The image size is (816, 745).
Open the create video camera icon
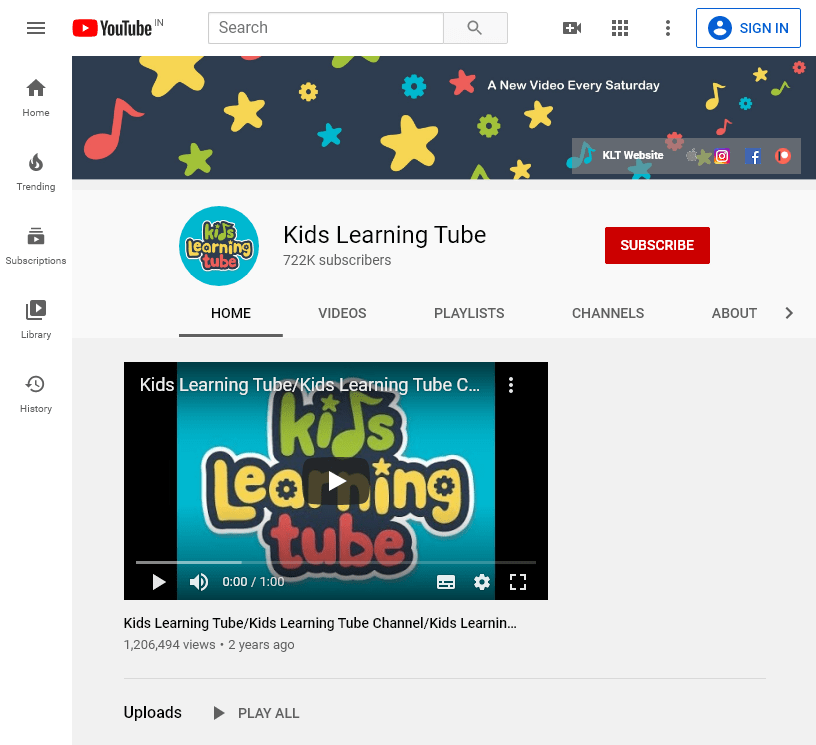click(x=572, y=28)
